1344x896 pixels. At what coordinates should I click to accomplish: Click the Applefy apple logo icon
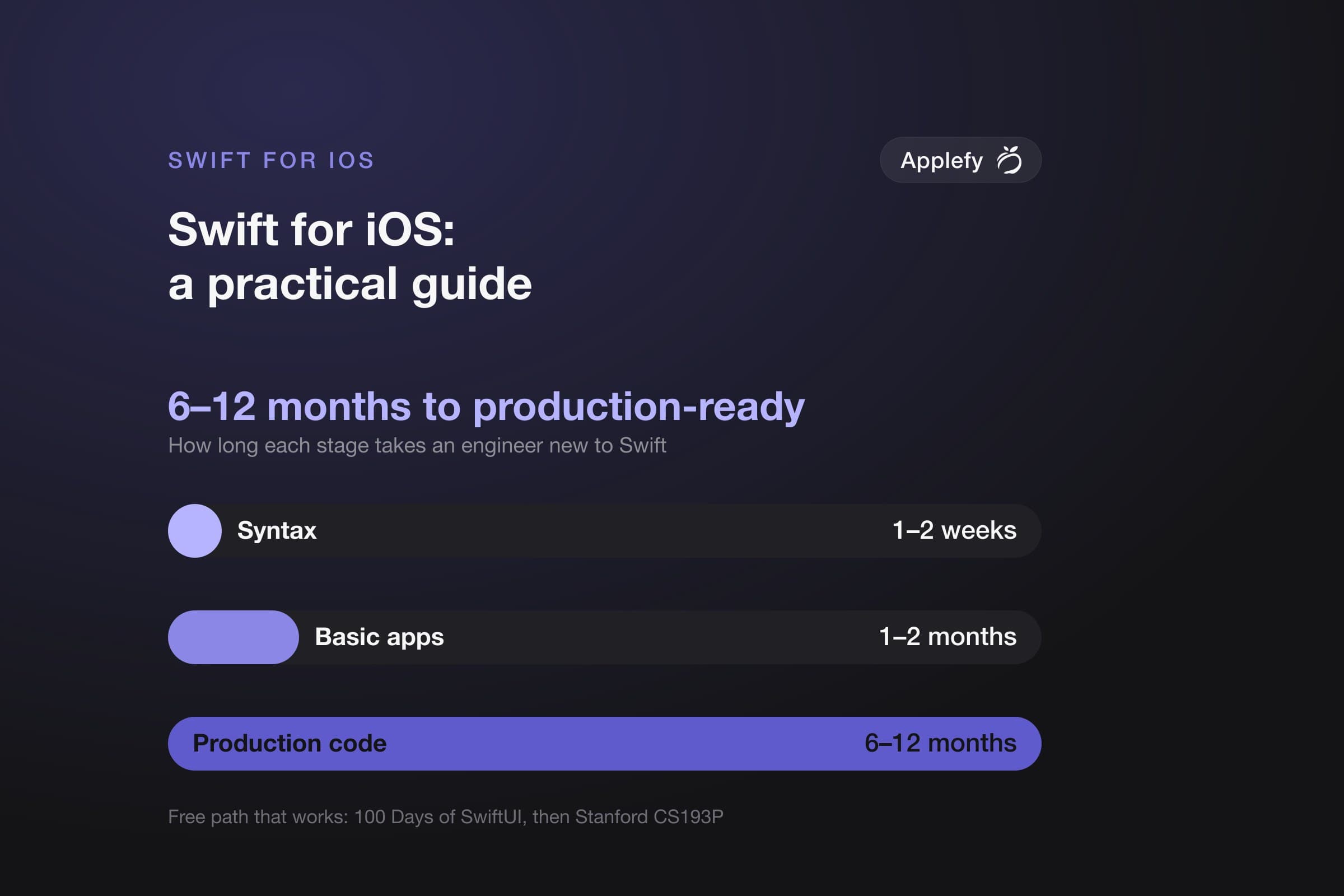1009,160
